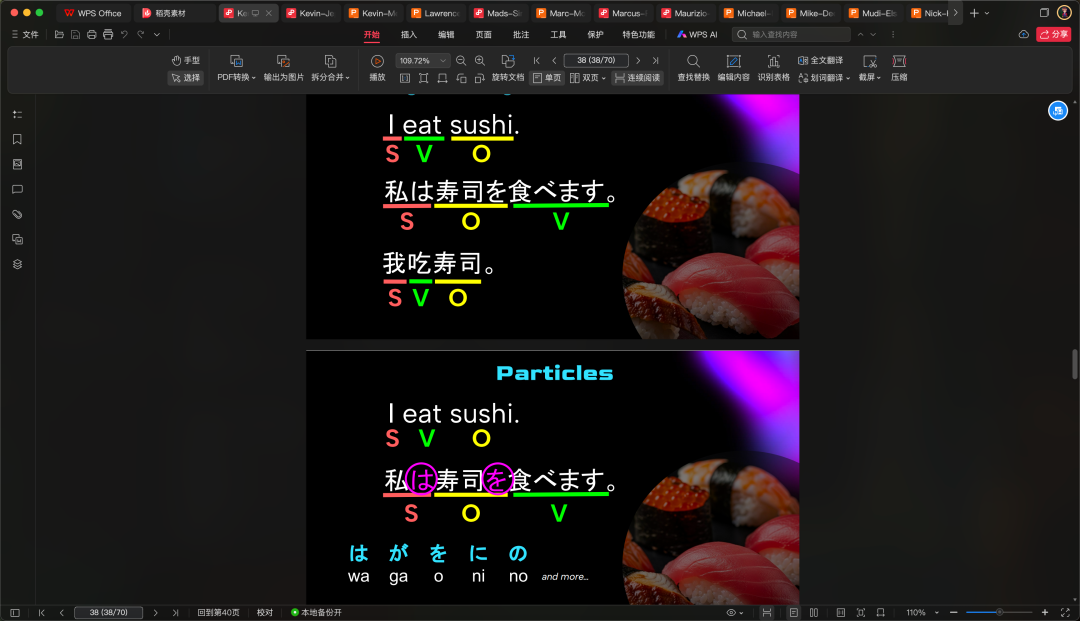
Task: Toggle fullscreen icon at status bar end
Action: tap(1065, 613)
